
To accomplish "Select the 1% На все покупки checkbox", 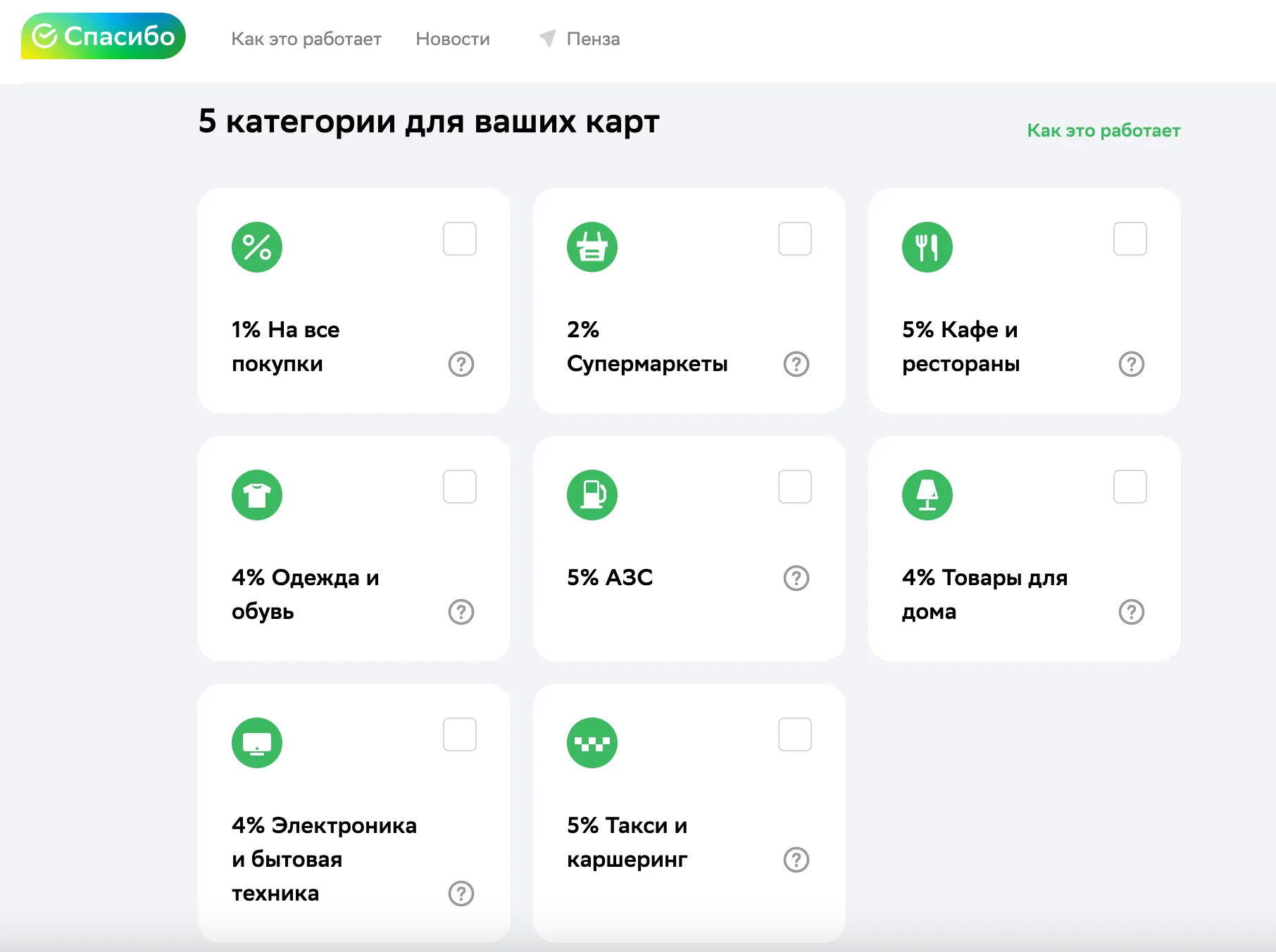I will click(x=460, y=239).
